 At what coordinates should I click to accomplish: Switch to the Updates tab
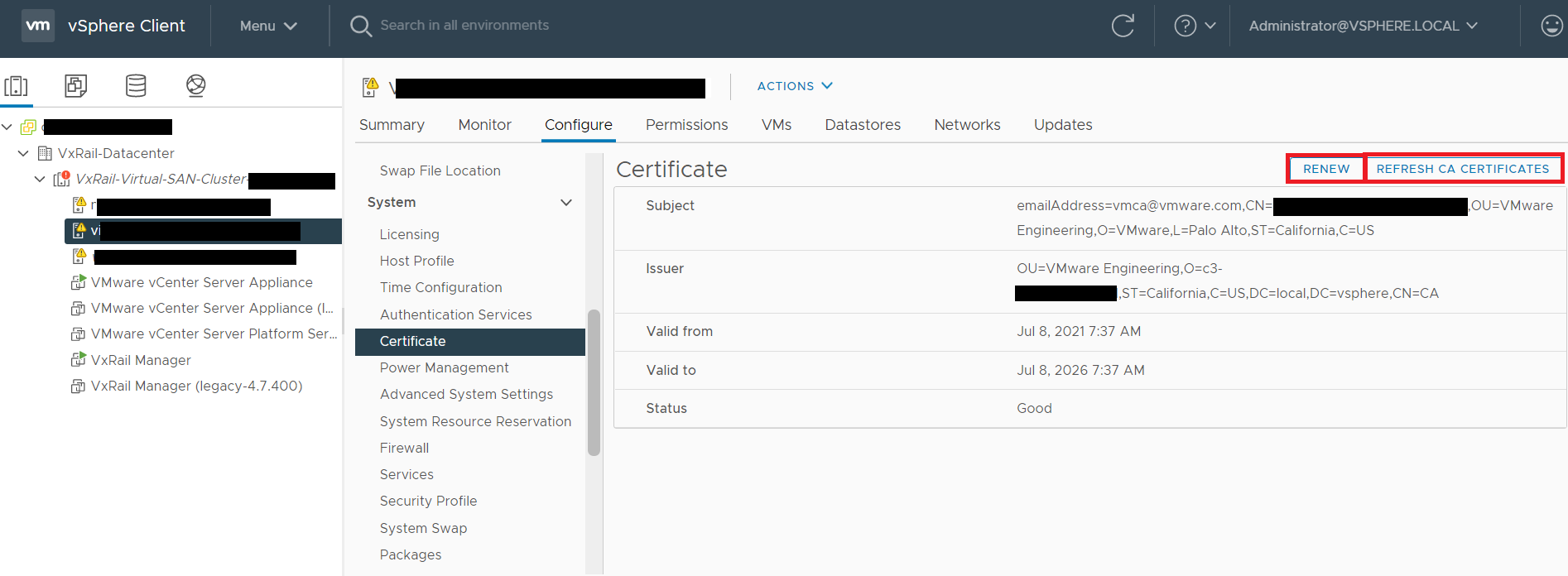[1063, 125]
